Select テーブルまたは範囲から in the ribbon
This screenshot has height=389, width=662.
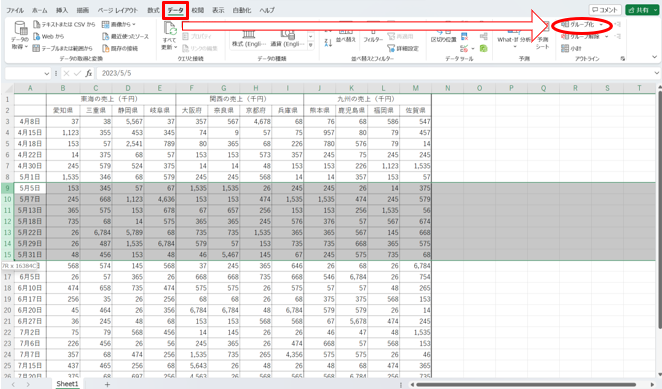pyautogui.click(x=62, y=48)
